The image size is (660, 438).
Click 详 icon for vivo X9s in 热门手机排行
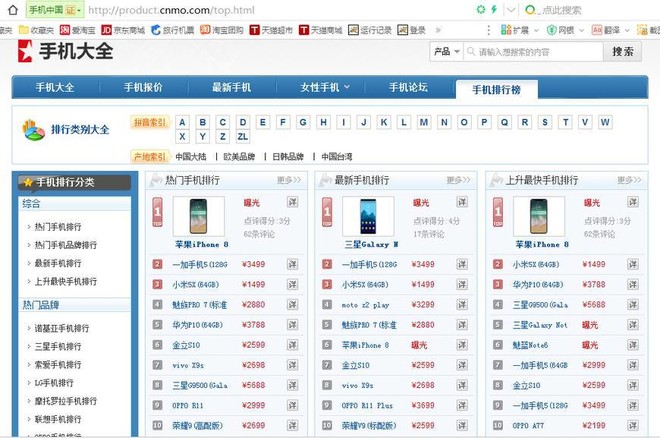(x=293, y=365)
